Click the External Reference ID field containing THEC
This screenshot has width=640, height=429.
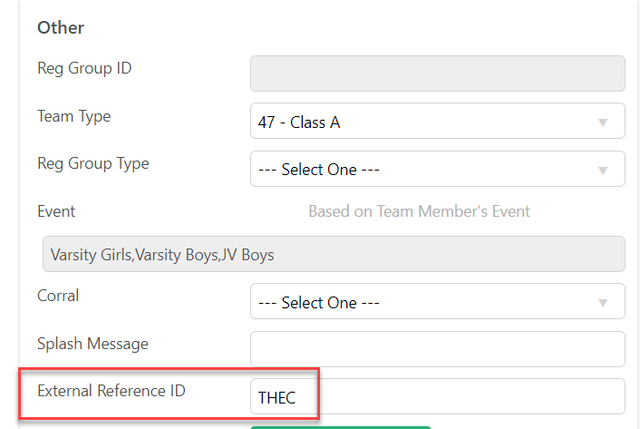coord(438,397)
